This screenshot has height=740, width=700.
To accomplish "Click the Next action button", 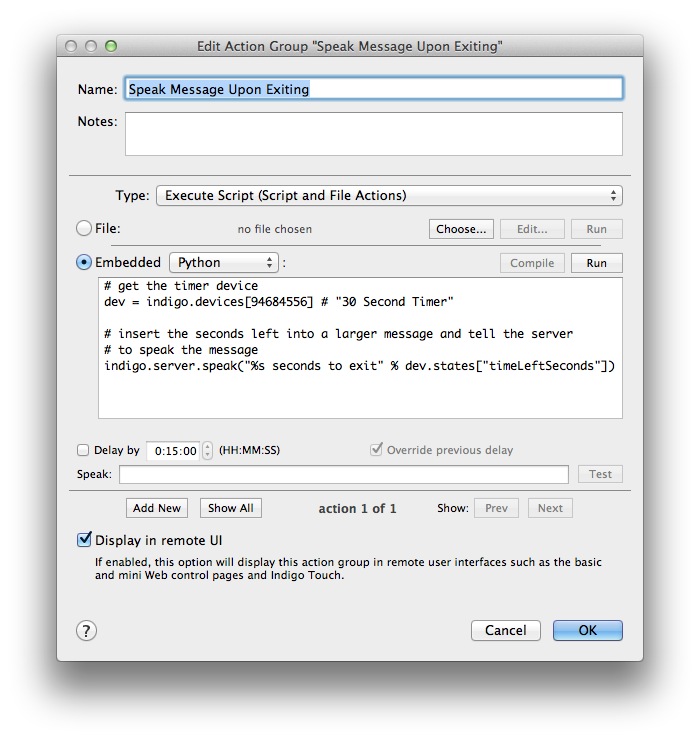I will point(550,508).
